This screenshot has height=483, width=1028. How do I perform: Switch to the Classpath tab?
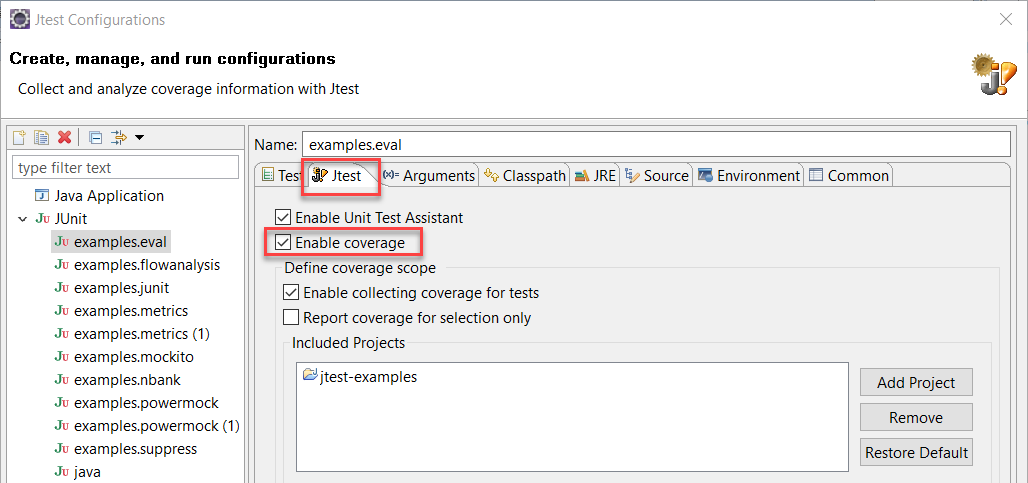pyautogui.click(x=524, y=176)
